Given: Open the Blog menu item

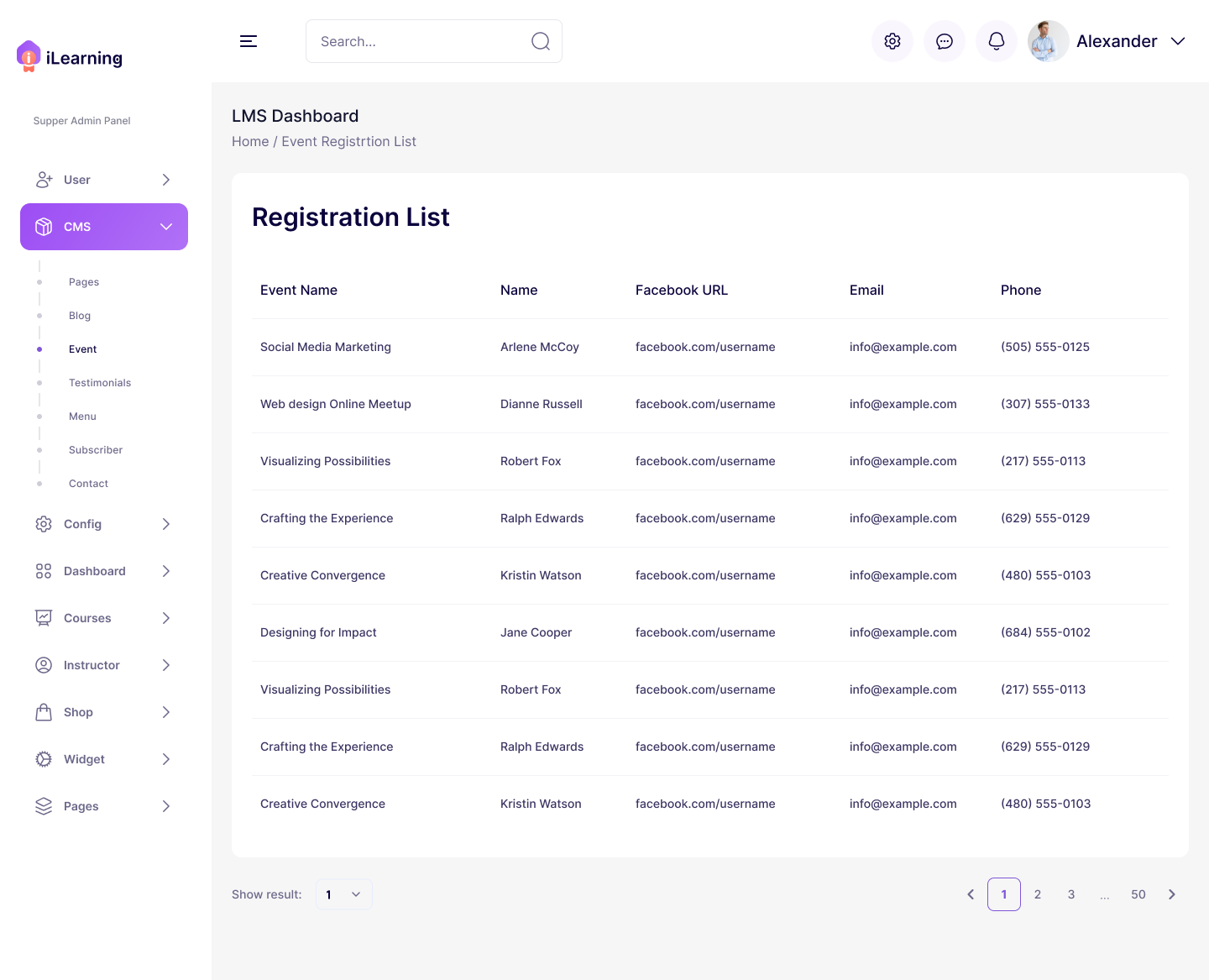Looking at the screenshot, I should click(x=79, y=315).
